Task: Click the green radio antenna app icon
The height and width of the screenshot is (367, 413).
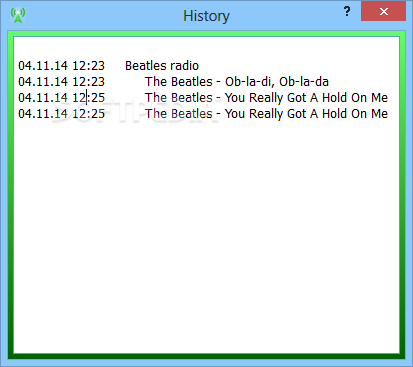Action: point(18,15)
